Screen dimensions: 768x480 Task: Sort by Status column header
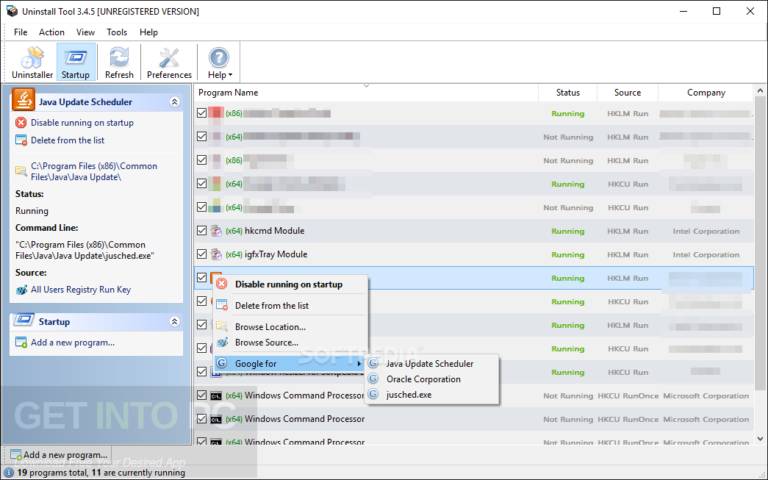(568, 93)
